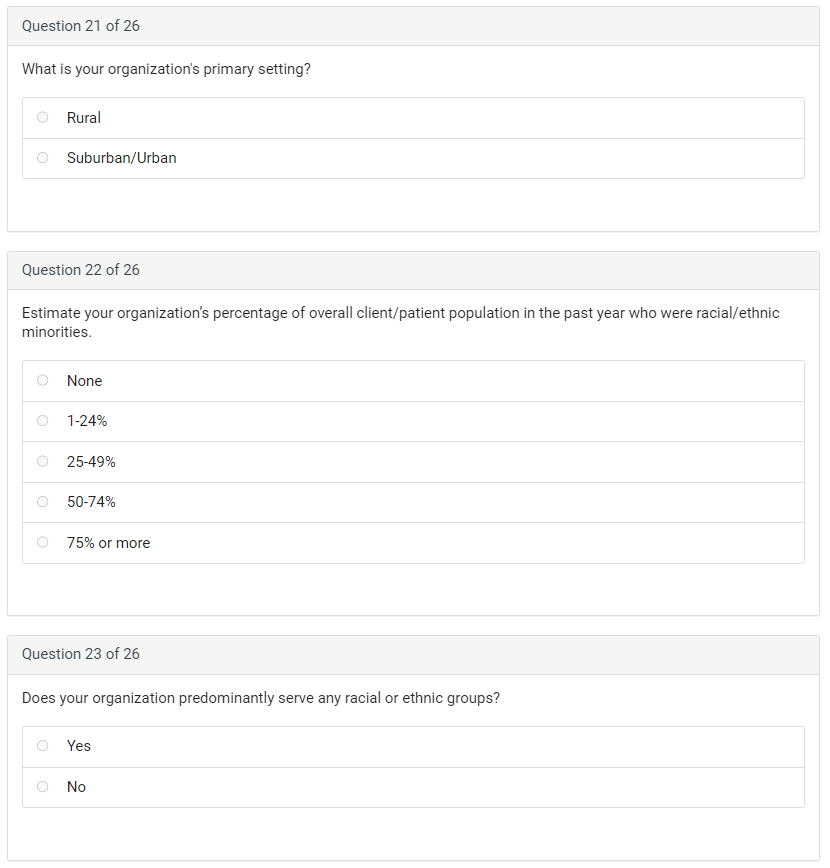Select the 75% or more radio button
This screenshot has width=830, height=868.
click(42, 542)
